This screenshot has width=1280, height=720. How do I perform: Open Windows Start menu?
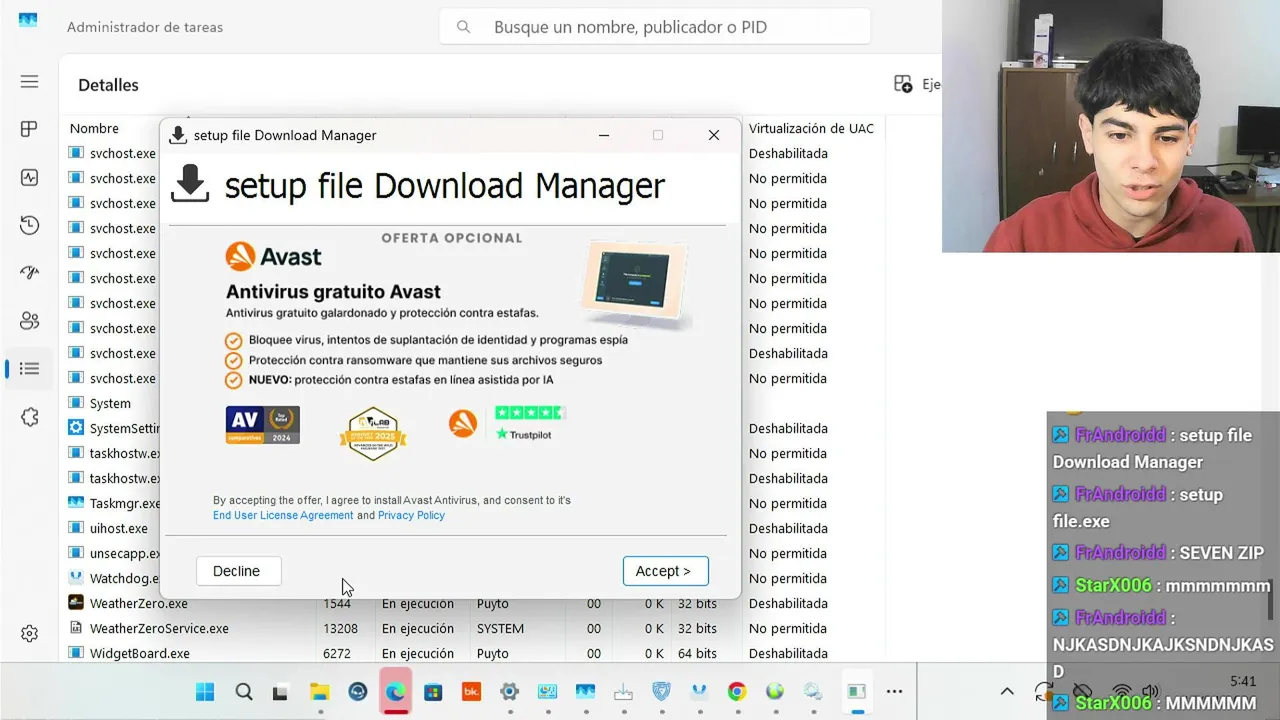point(205,691)
